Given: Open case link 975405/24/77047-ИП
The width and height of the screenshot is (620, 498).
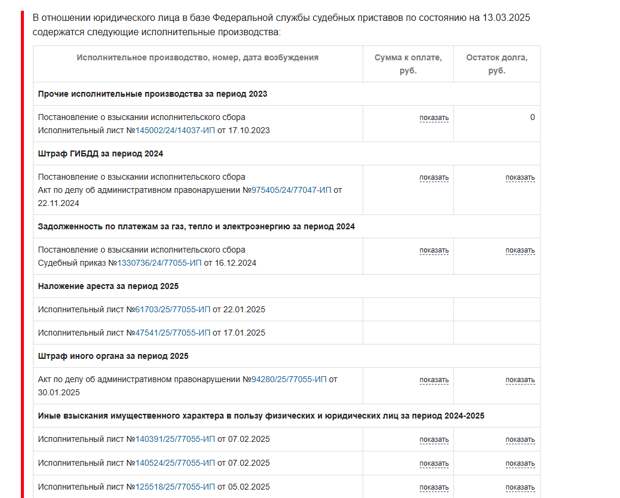Looking at the screenshot, I should [x=291, y=190].
